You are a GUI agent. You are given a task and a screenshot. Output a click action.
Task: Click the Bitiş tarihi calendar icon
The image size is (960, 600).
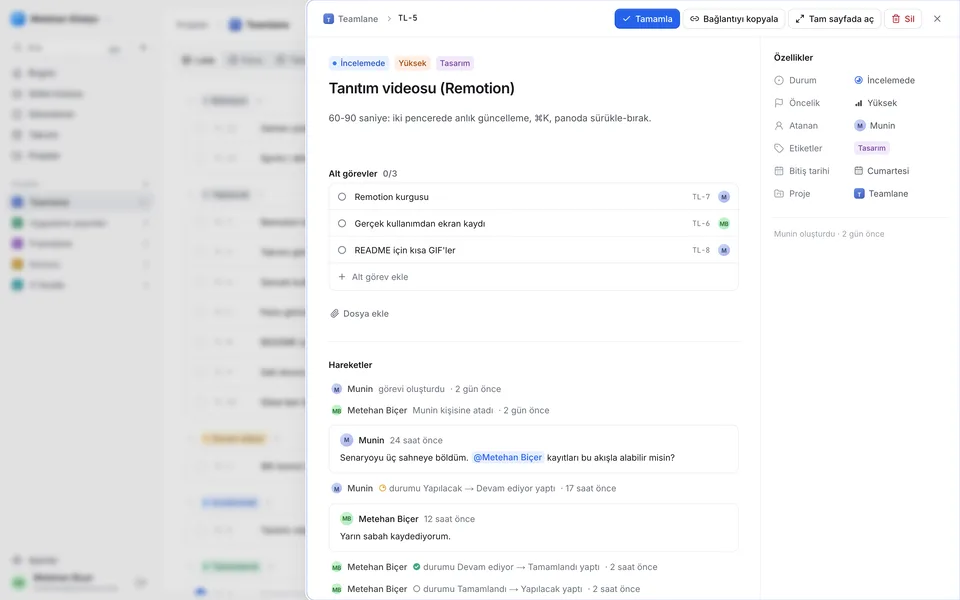click(x=779, y=171)
